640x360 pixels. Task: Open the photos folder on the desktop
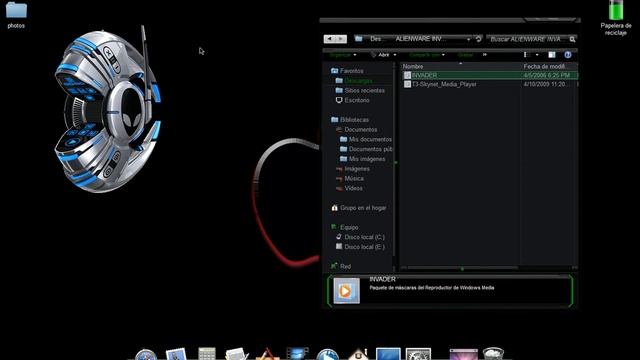16,15
